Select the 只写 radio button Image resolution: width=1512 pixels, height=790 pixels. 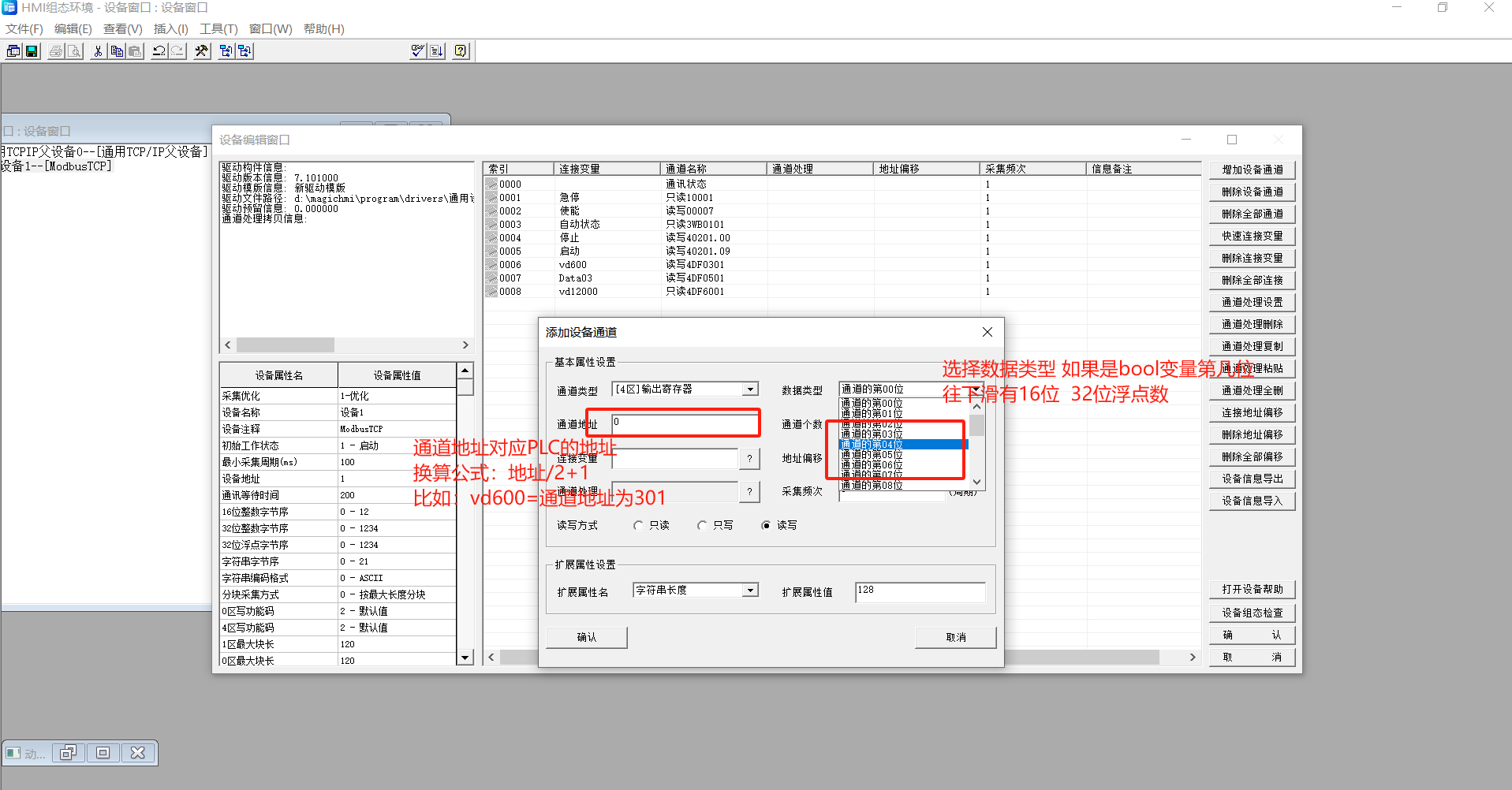702,525
